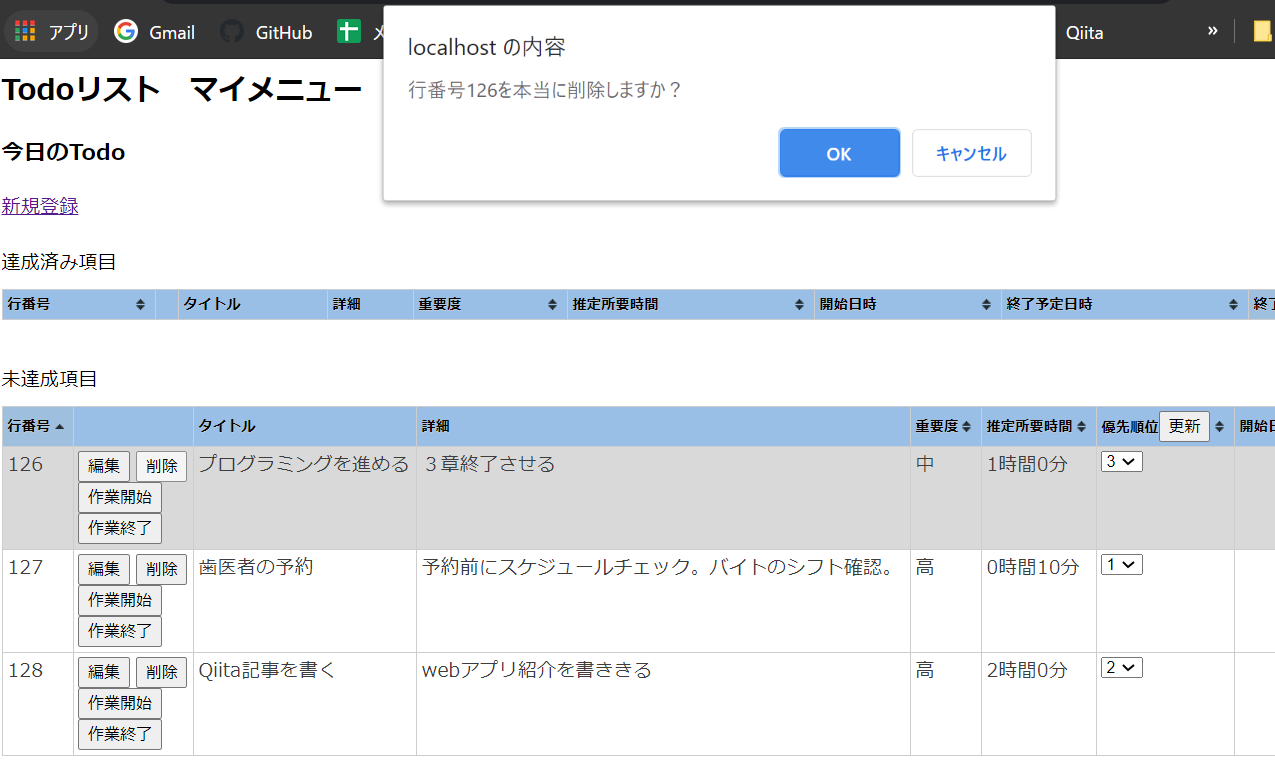This screenshot has width=1275, height=768.
Task: Show more bookmarks with chevron
Action: (1212, 31)
